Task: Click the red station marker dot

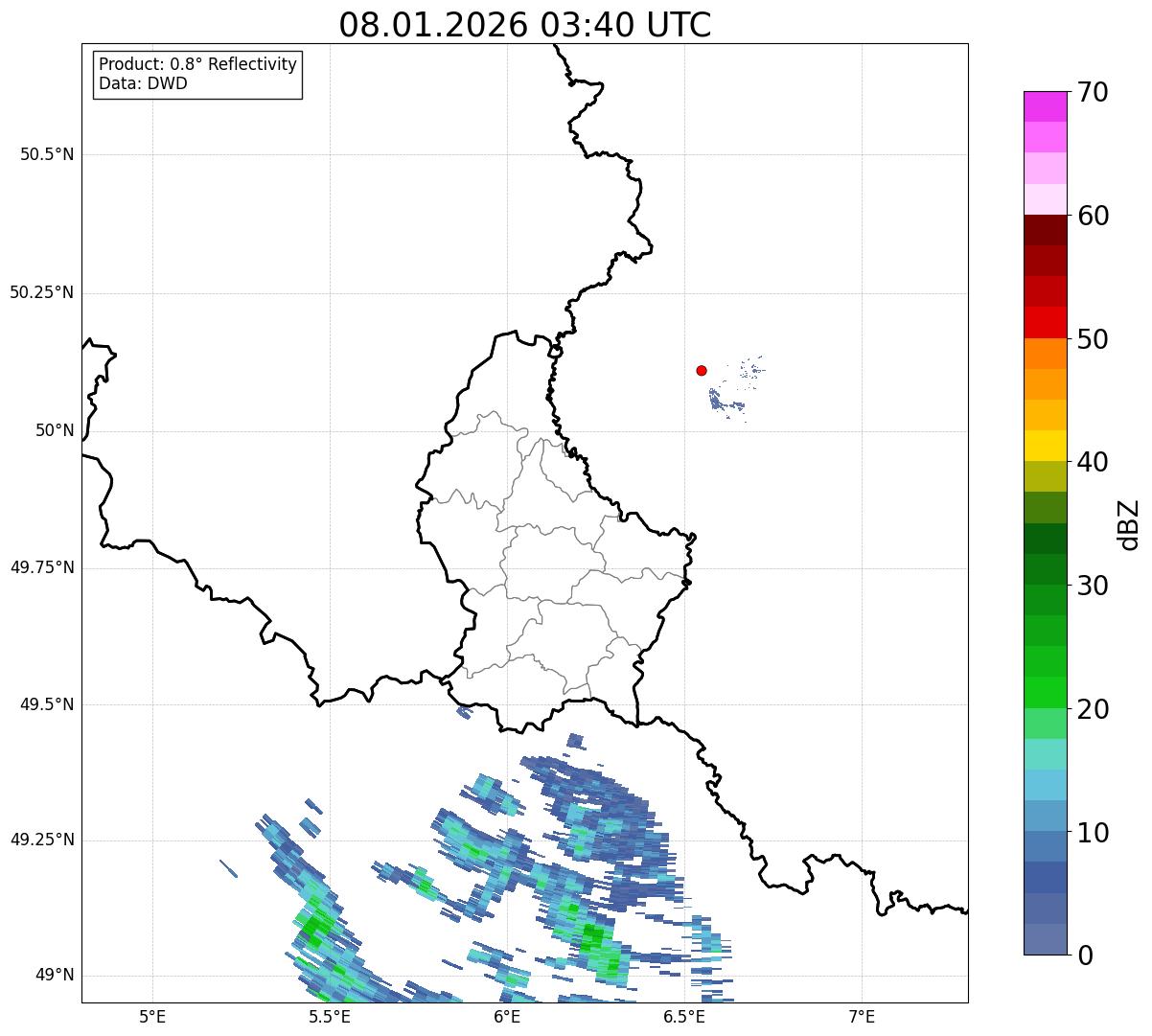Action: coord(702,370)
